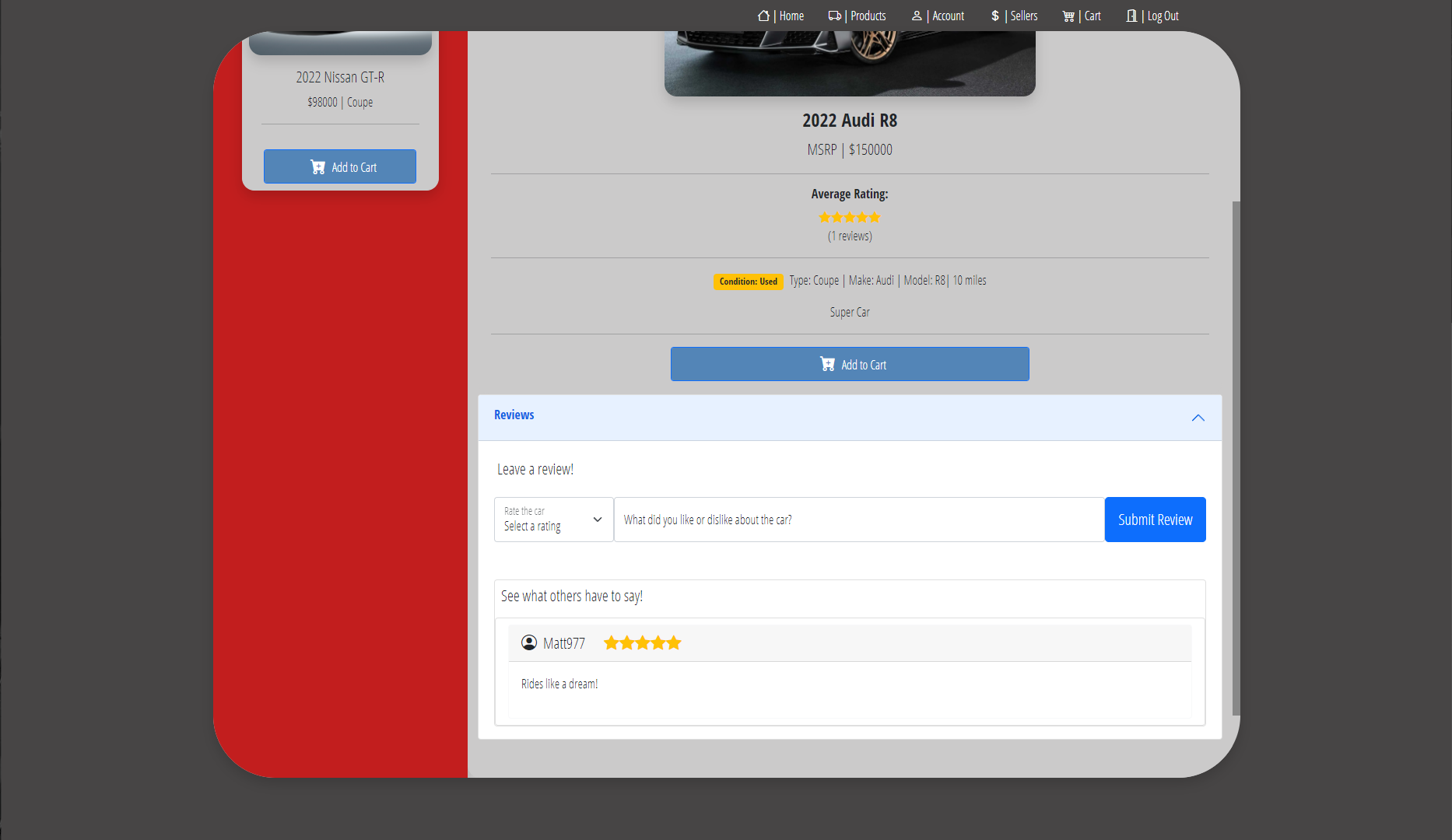
Task: Open the shopping cart icon in the navbar
Action: [x=1068, y=15]
